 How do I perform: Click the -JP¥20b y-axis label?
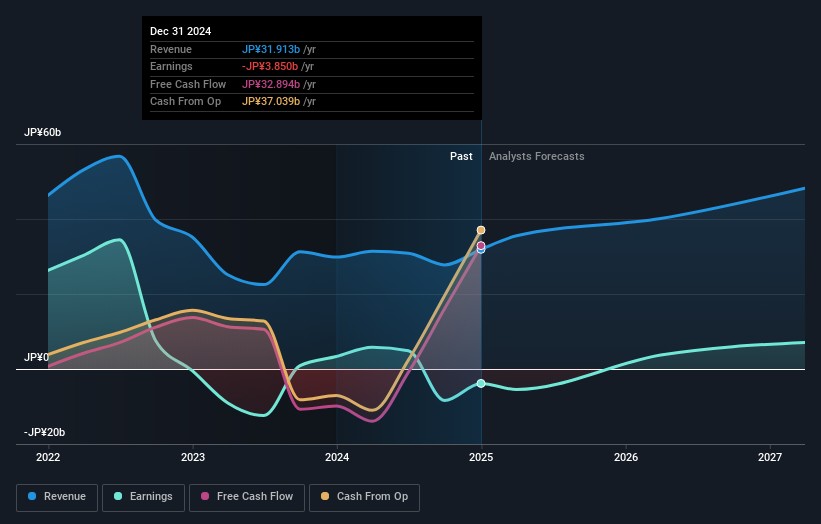click(45, 432)
